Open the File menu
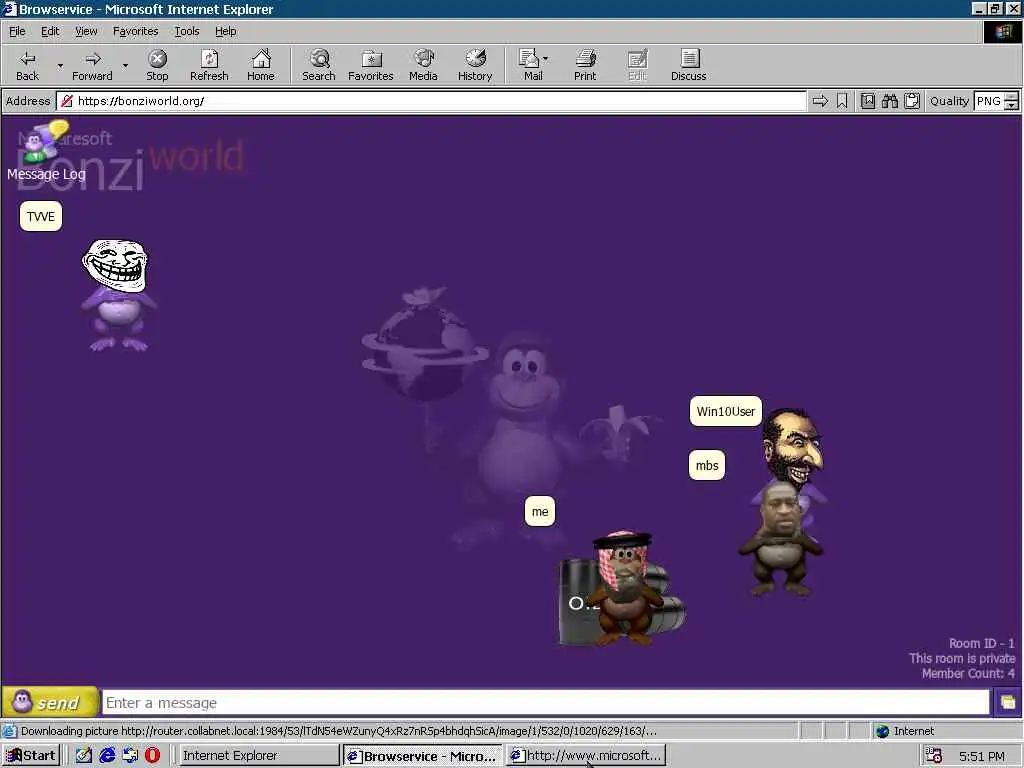 [17, 31]
